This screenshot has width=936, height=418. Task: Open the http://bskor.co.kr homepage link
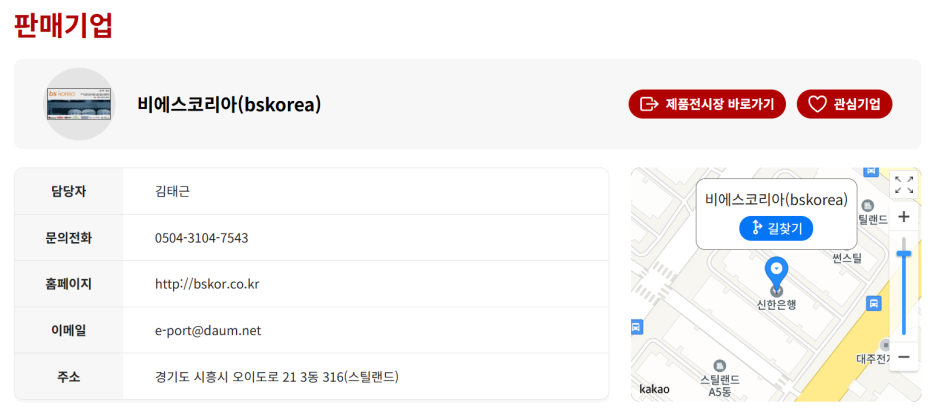[x=207, y=284]
